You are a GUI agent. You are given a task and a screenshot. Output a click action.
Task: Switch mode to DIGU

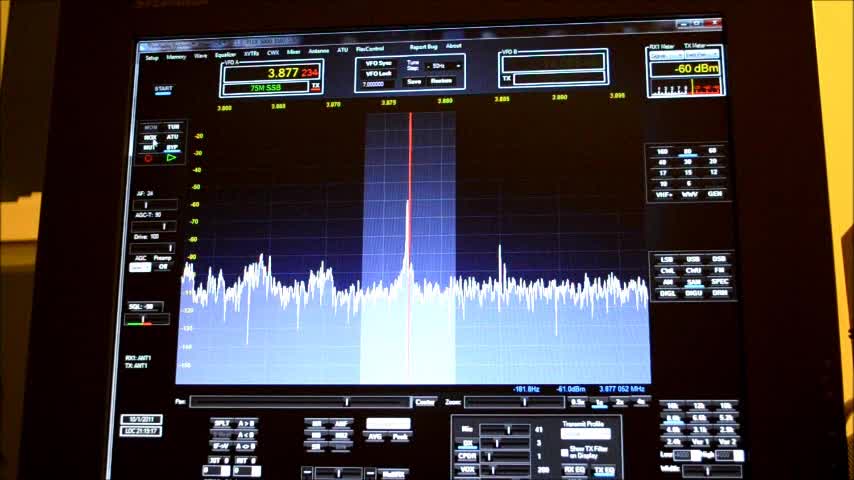coord(693,293)
